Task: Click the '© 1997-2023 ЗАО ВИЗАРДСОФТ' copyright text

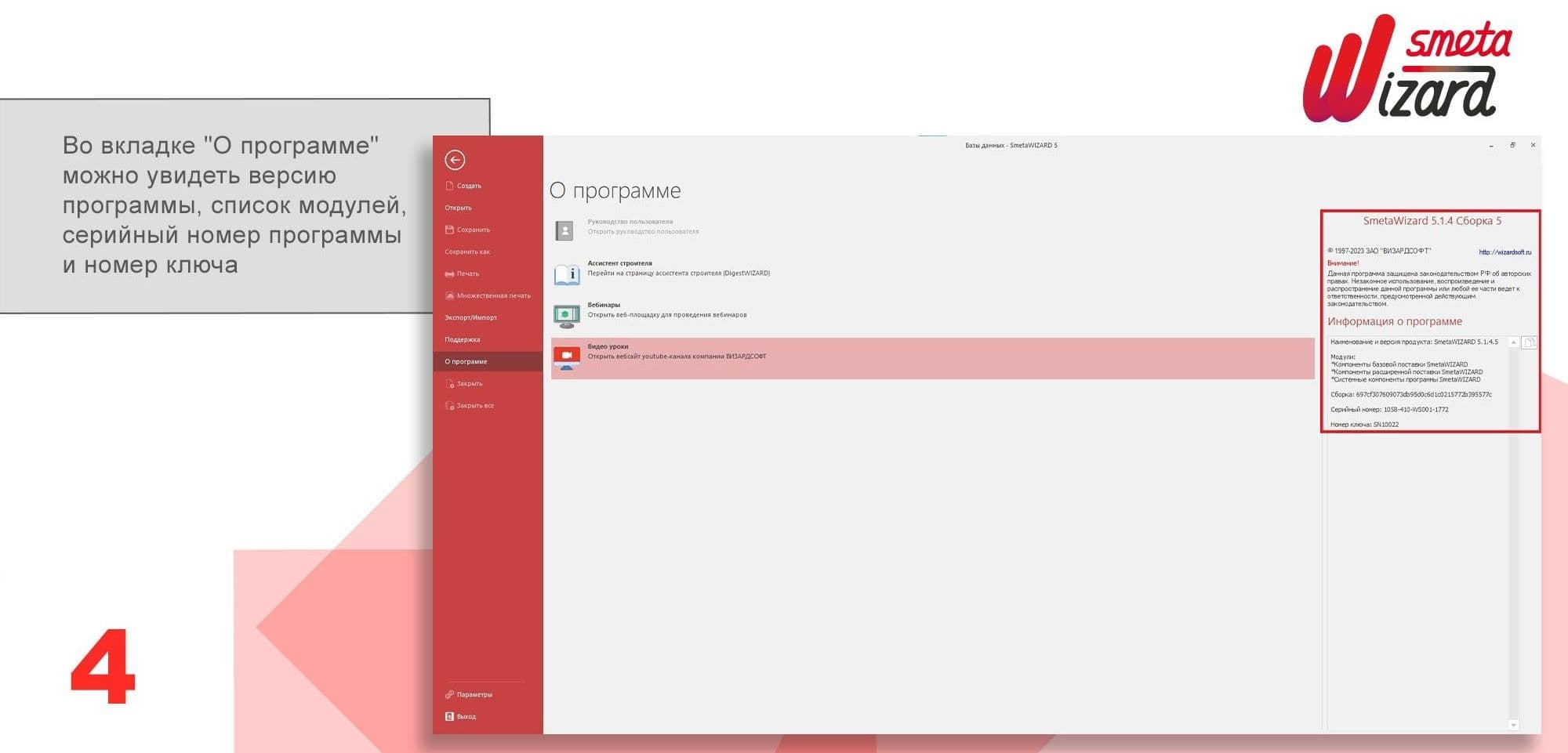Action: 1379,251
